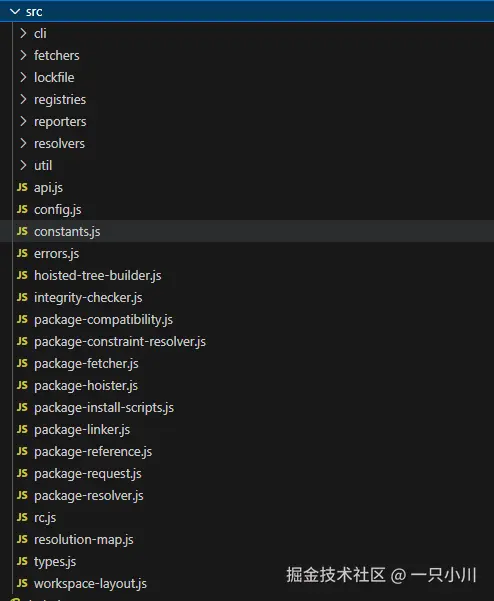Click the JS icon beside integrity-checker.js
The image size is (494, 601).
click(x=22, y=297)
